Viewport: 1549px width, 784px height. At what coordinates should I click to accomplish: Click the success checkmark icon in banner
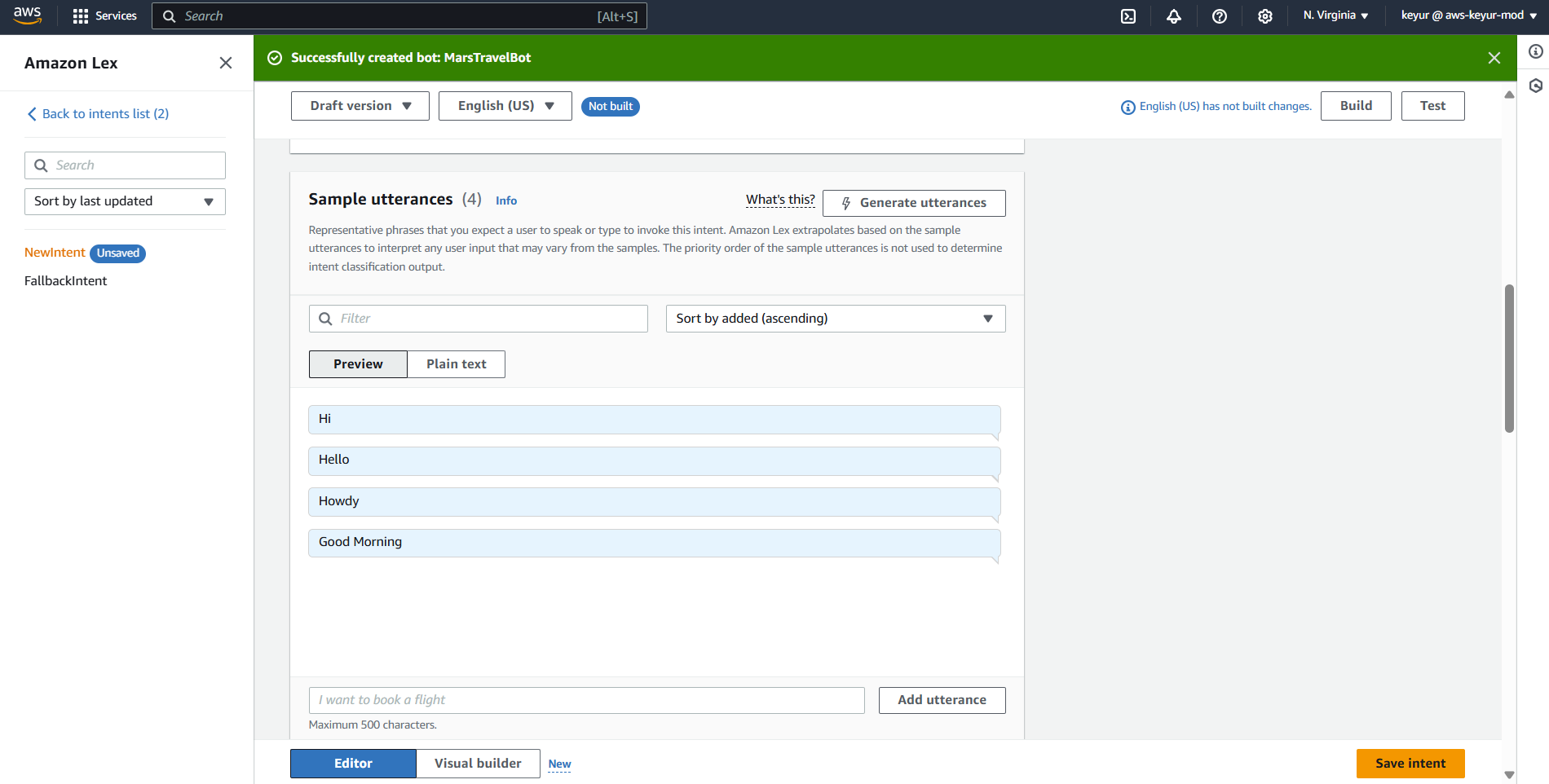coord(275,58)
